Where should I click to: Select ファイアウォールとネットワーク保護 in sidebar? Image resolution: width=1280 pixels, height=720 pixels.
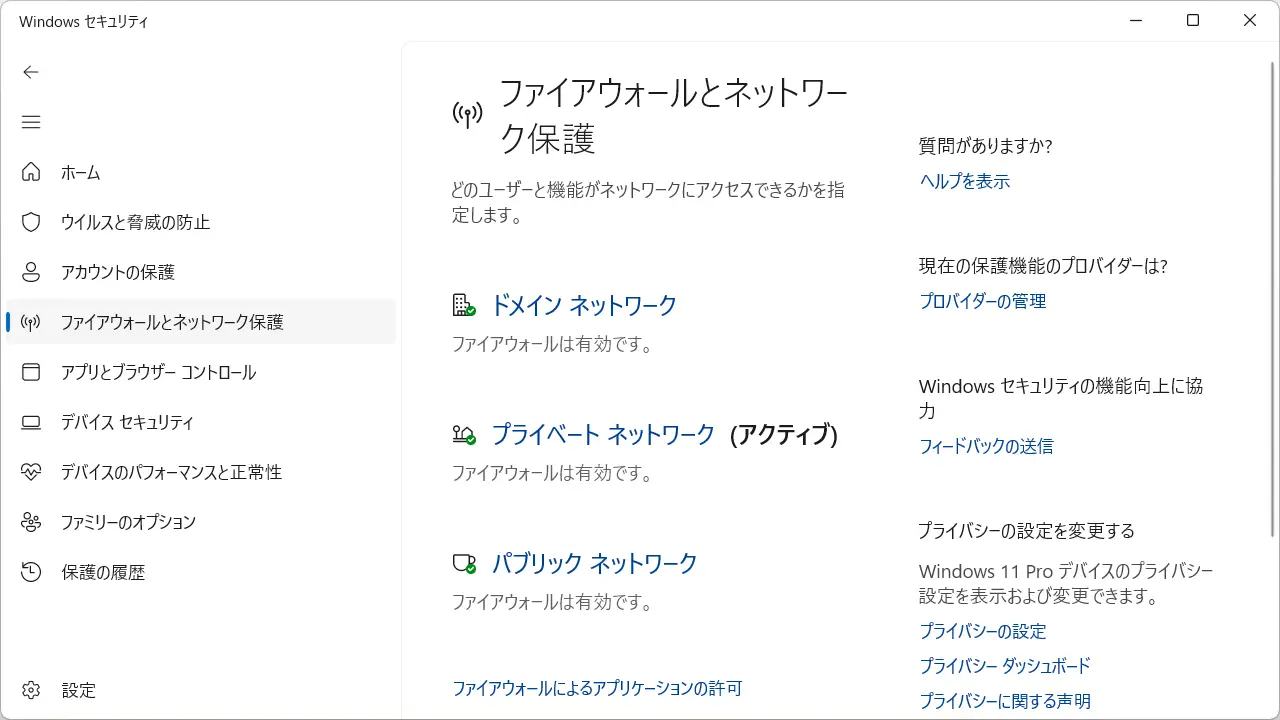(172, 322)
